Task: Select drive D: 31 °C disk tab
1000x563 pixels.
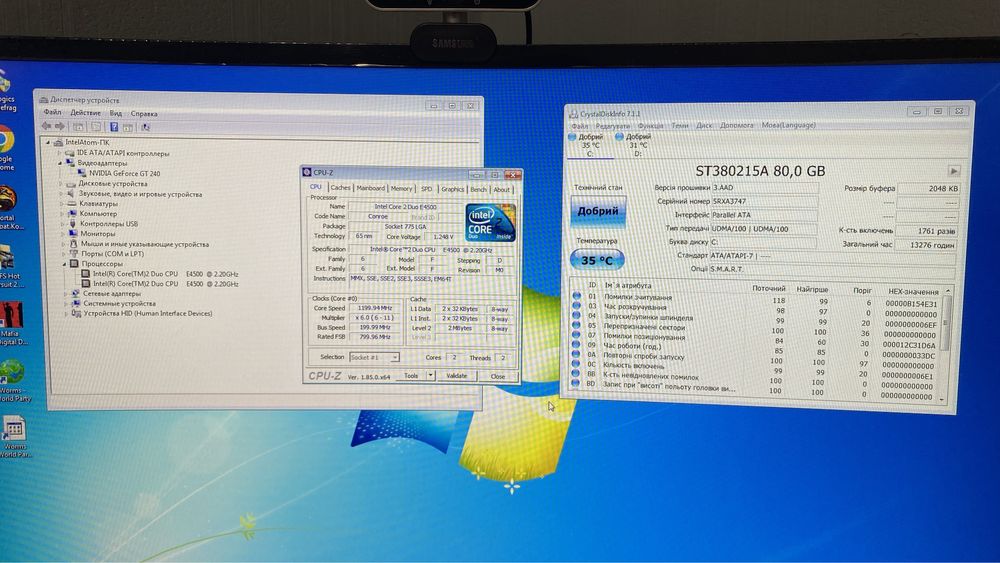Action: click(x=635, y=145)
